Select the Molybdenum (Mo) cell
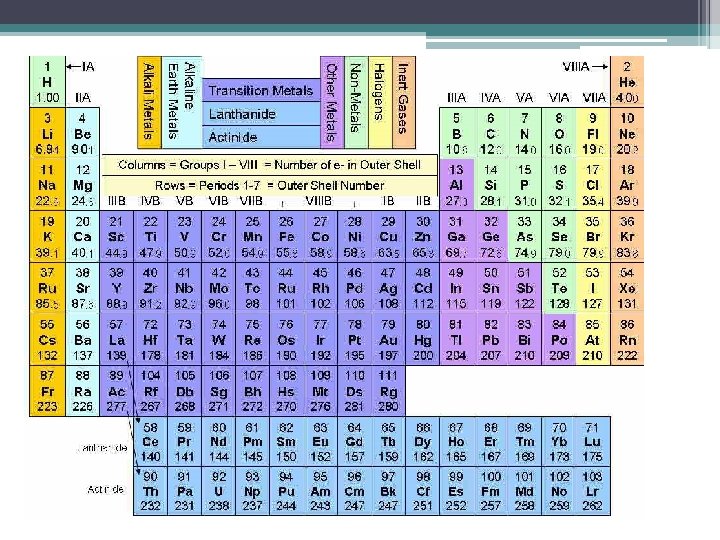This screenshot has width=720, height=540. [x=219, y=288]
